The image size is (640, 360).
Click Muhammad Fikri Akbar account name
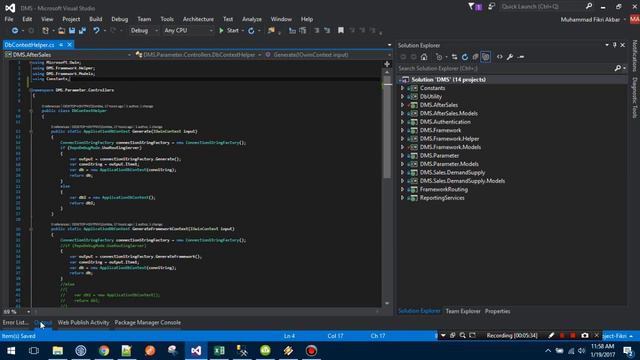point(590,20)
